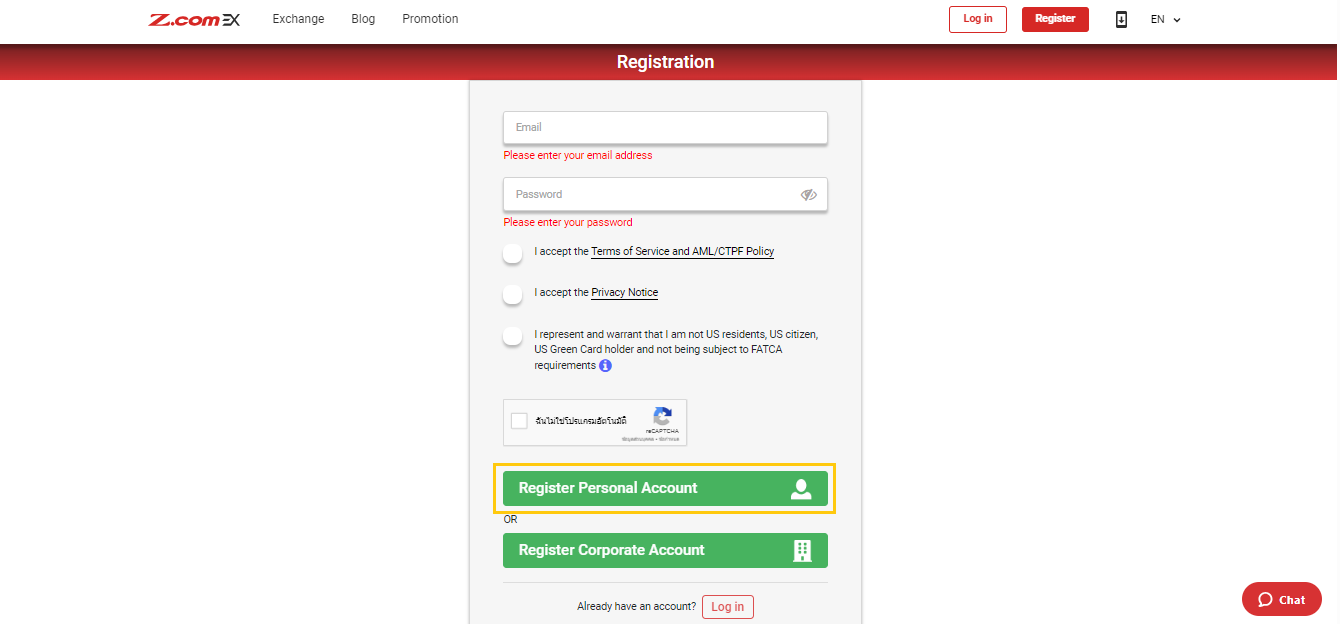
Task: Toggle password visibility with the eye icon
Action: (x=808, y=194)
